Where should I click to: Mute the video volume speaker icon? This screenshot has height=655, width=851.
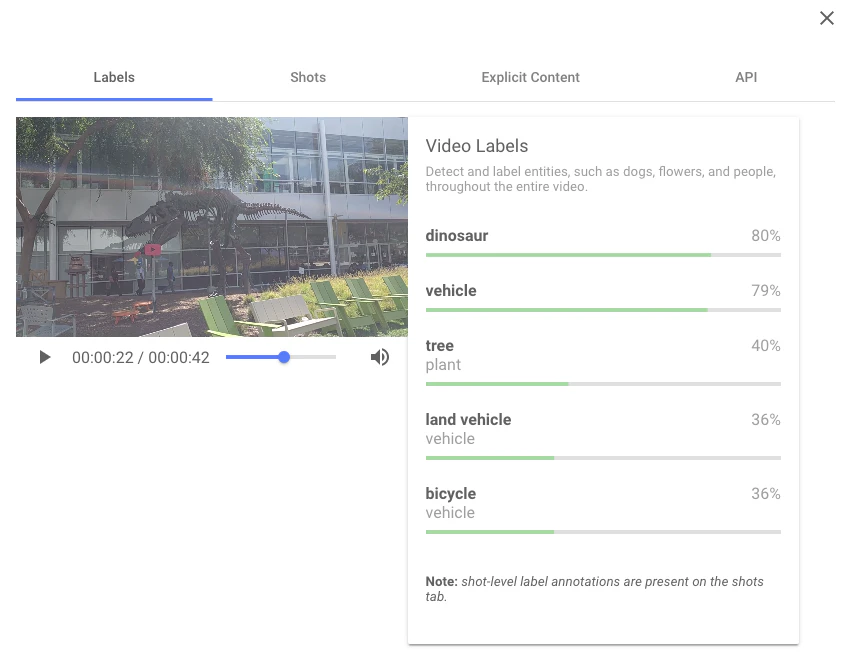[379, 357]
